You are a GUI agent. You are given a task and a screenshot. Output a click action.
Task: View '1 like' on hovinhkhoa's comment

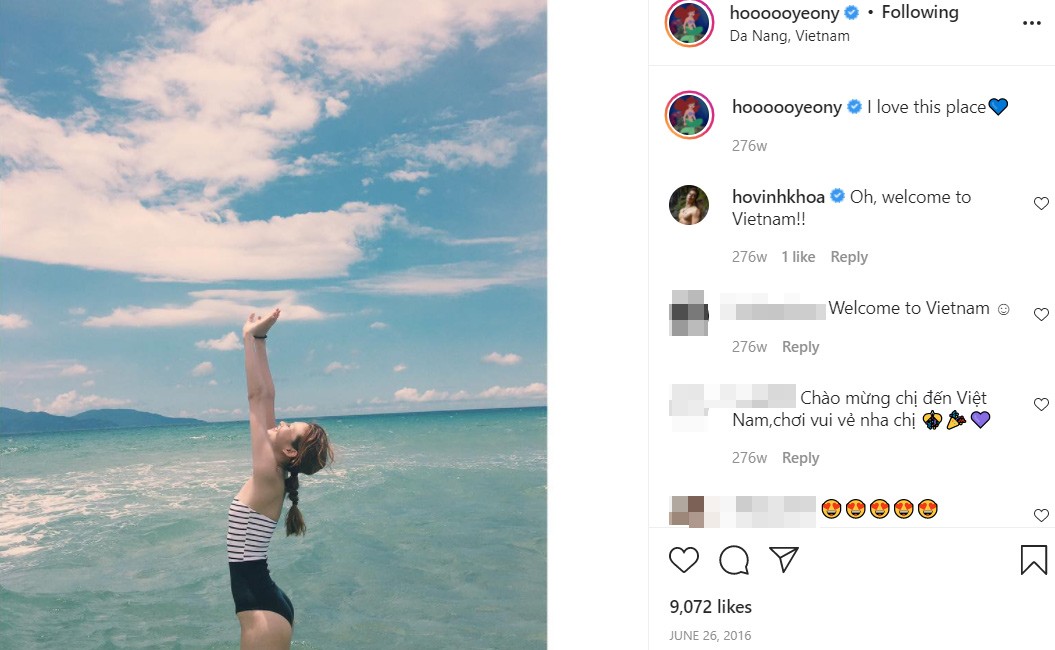(798, 257)
